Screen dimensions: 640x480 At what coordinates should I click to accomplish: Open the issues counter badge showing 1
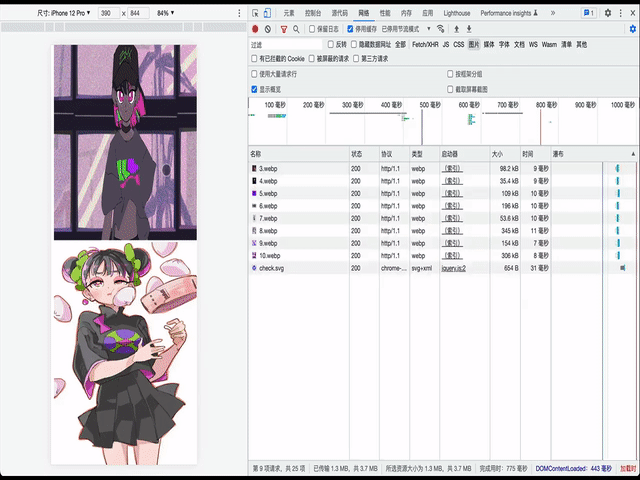pyautogui.click(x=589, y=13)
